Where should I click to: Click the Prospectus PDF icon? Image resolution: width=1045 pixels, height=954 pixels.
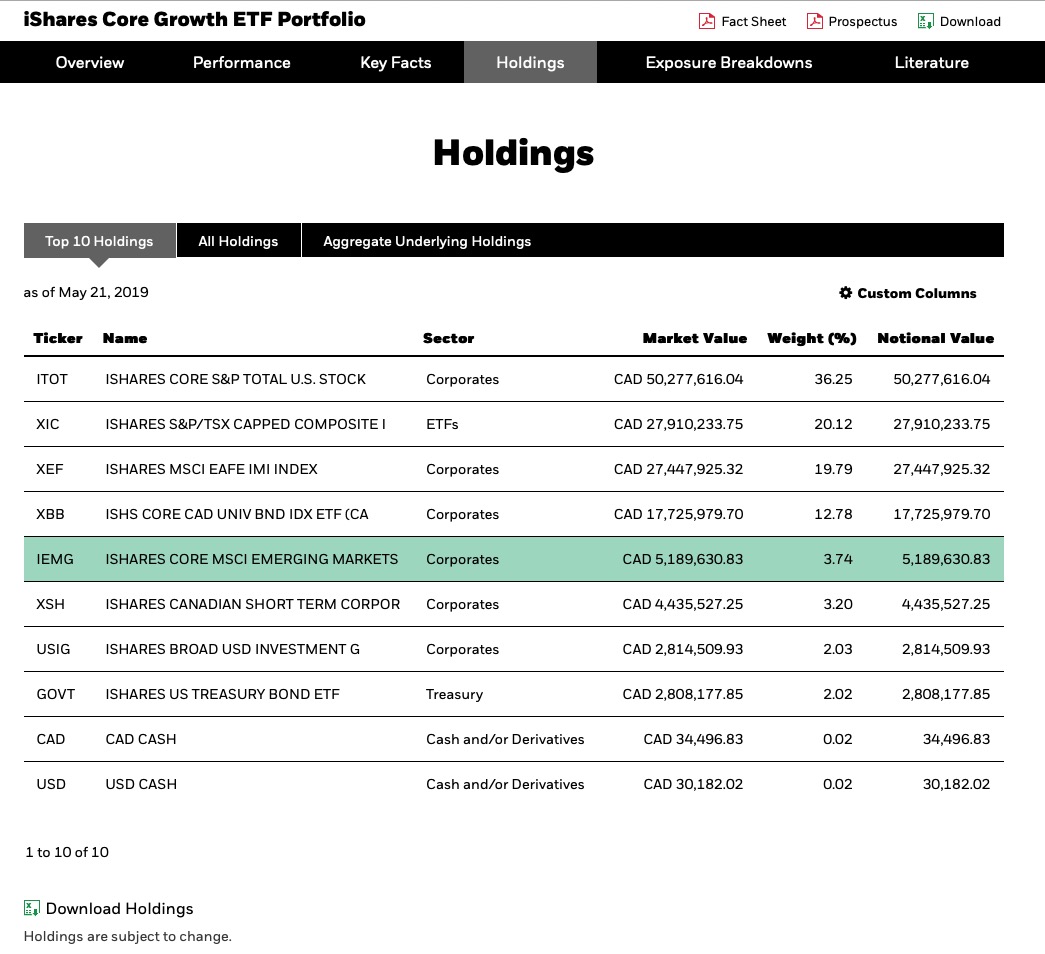(815, 21)
